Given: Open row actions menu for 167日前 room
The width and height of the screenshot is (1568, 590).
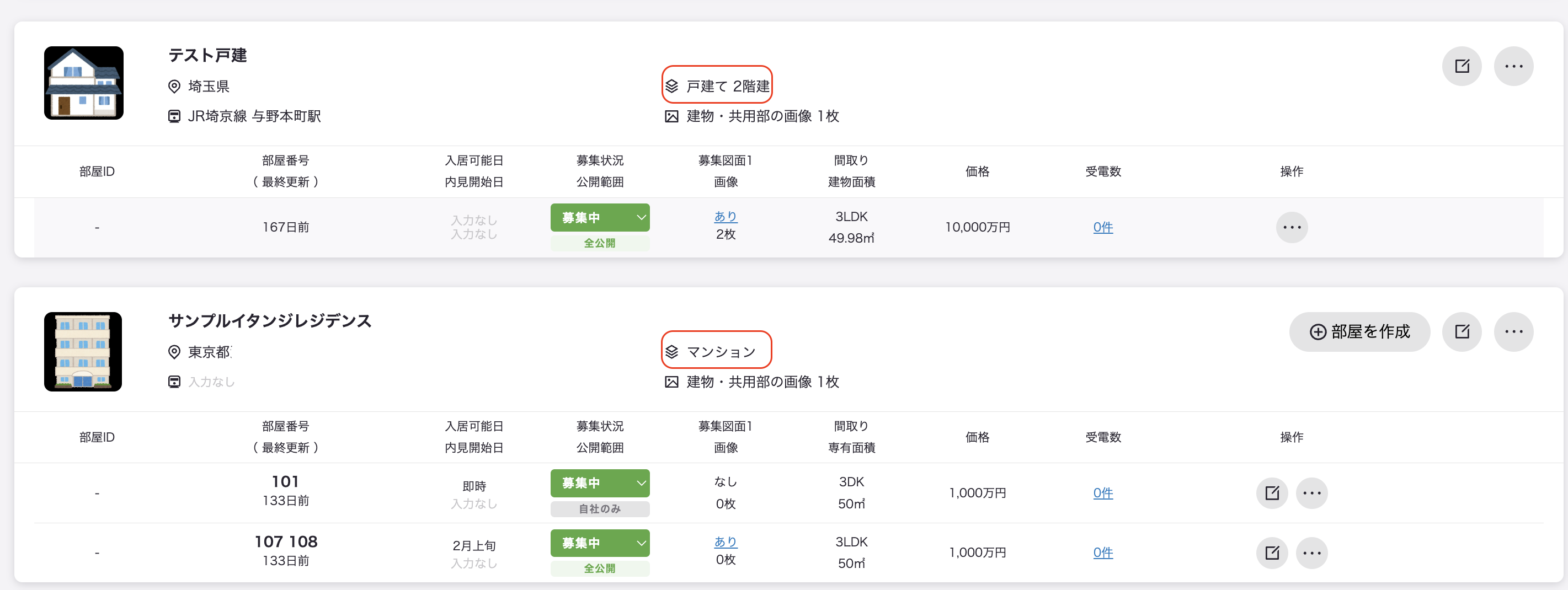Looking at the screenshot, I should click(1292, 228).
